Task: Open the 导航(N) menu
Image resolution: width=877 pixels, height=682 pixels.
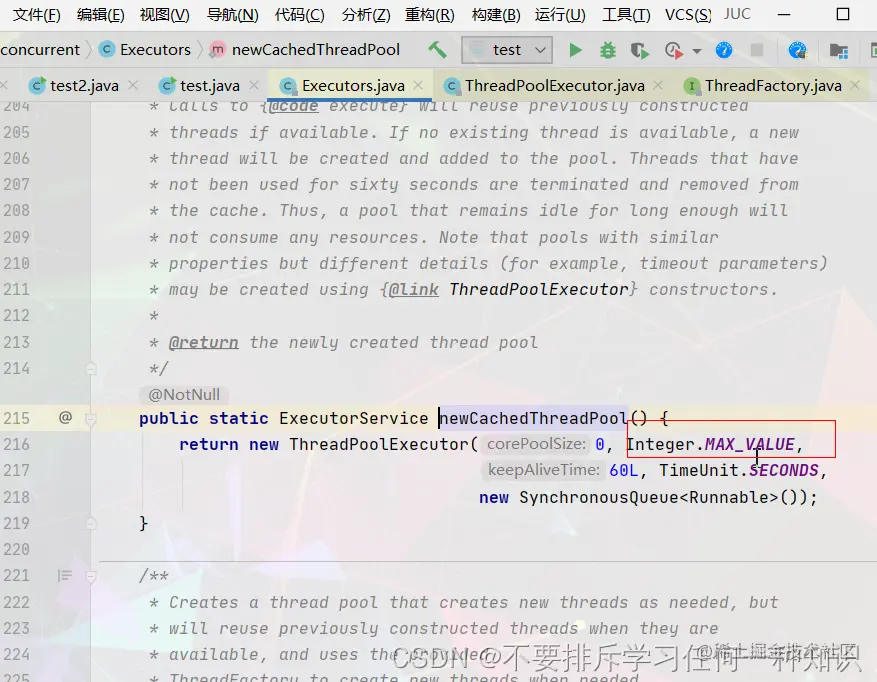Action: 233,15
